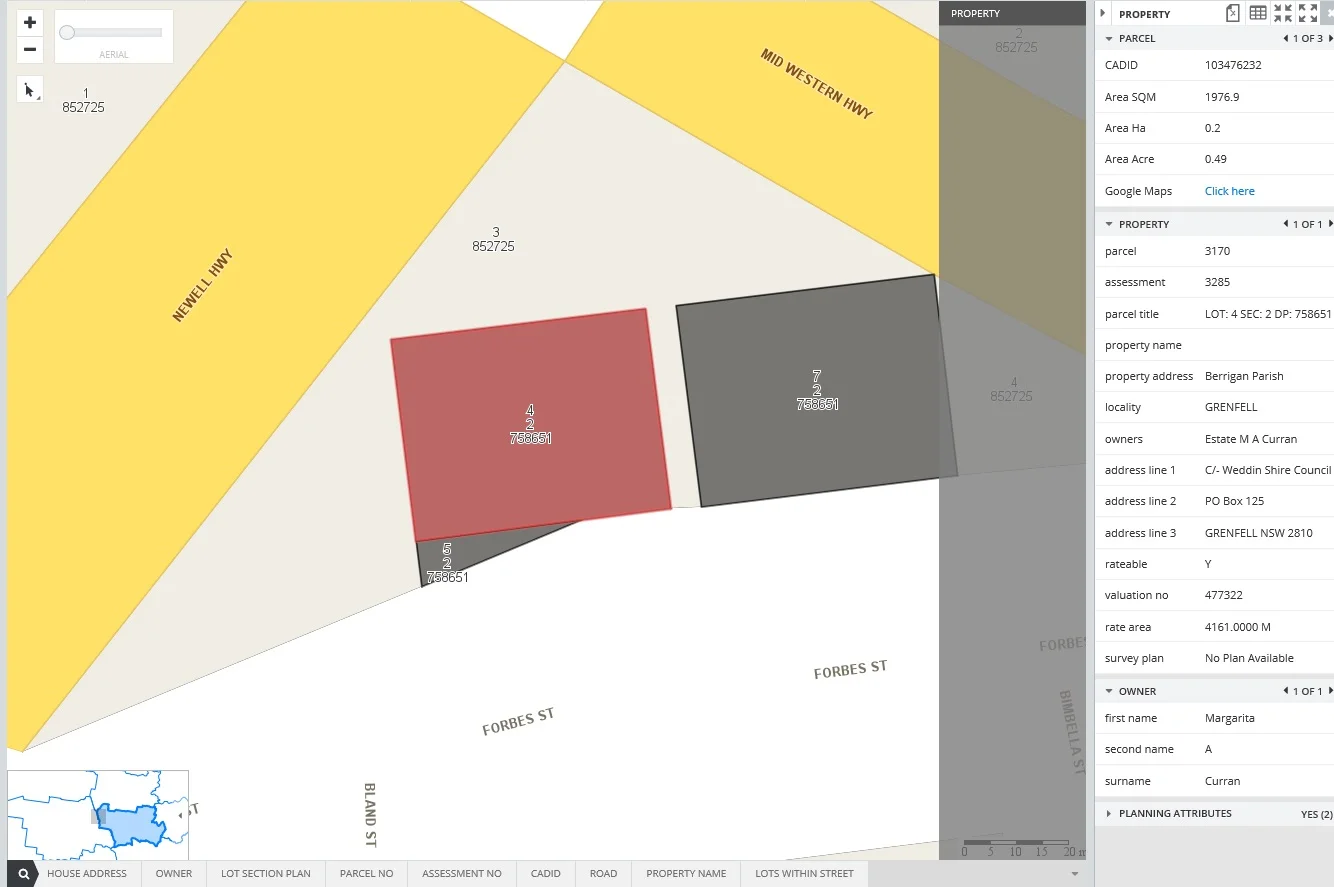Collapse all sections with inward arrows icon

pyautogui.click(x=1283, y=13)
